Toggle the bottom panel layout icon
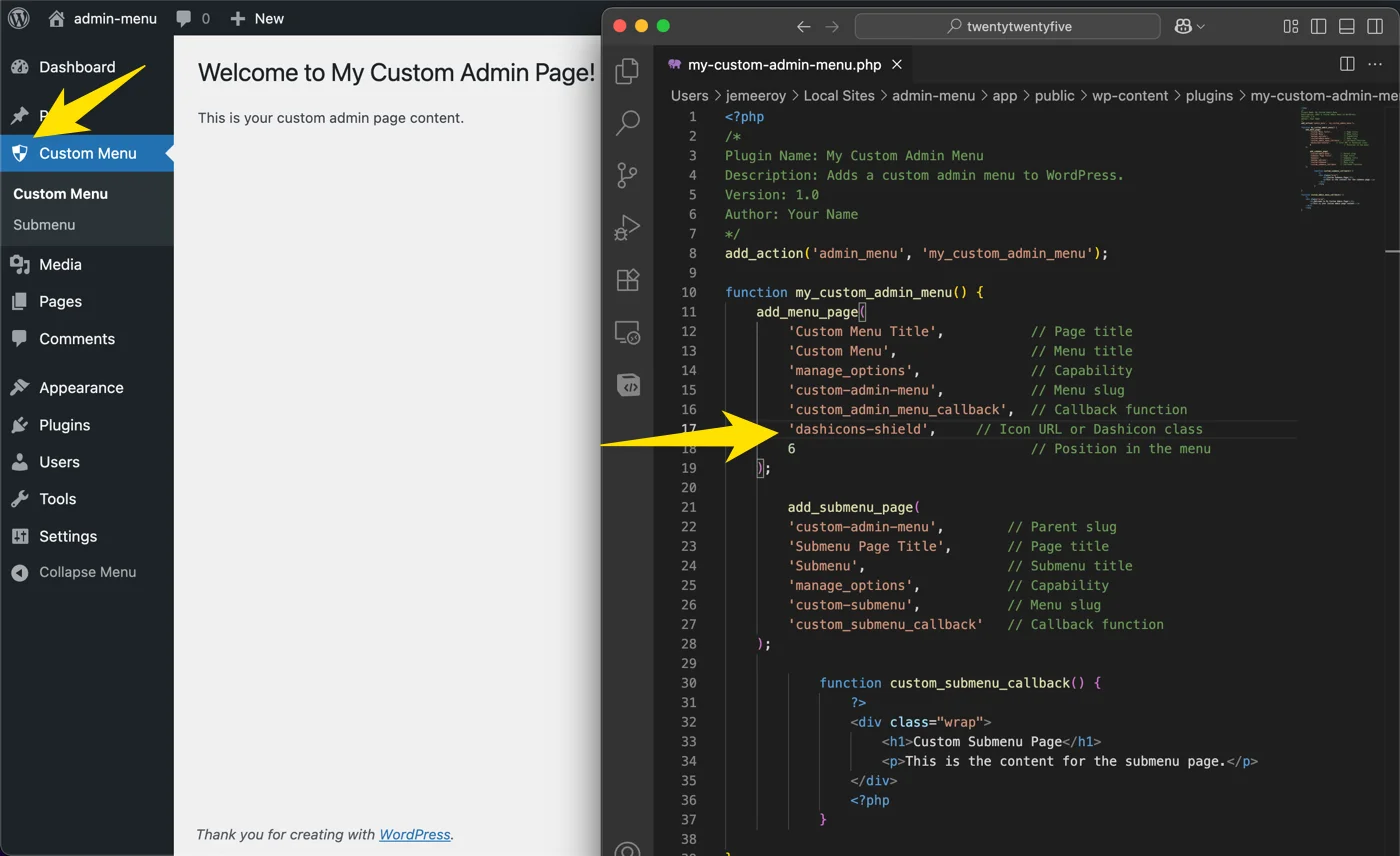Viewport: 1400px width, 856px height. 1345,26
